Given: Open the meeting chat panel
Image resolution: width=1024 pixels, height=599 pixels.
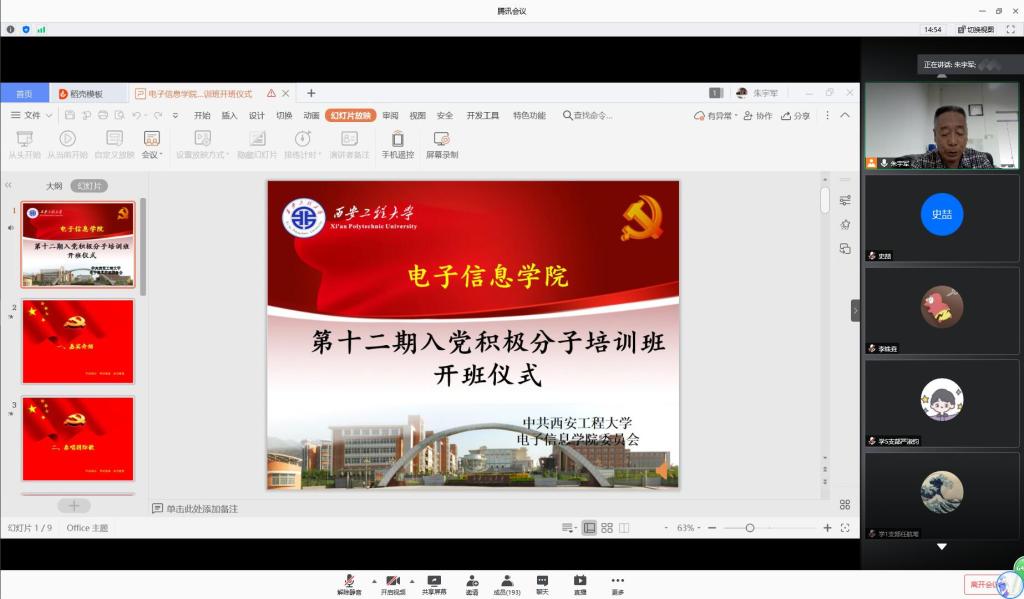Looking at the screenshot, I should point(542,584).
